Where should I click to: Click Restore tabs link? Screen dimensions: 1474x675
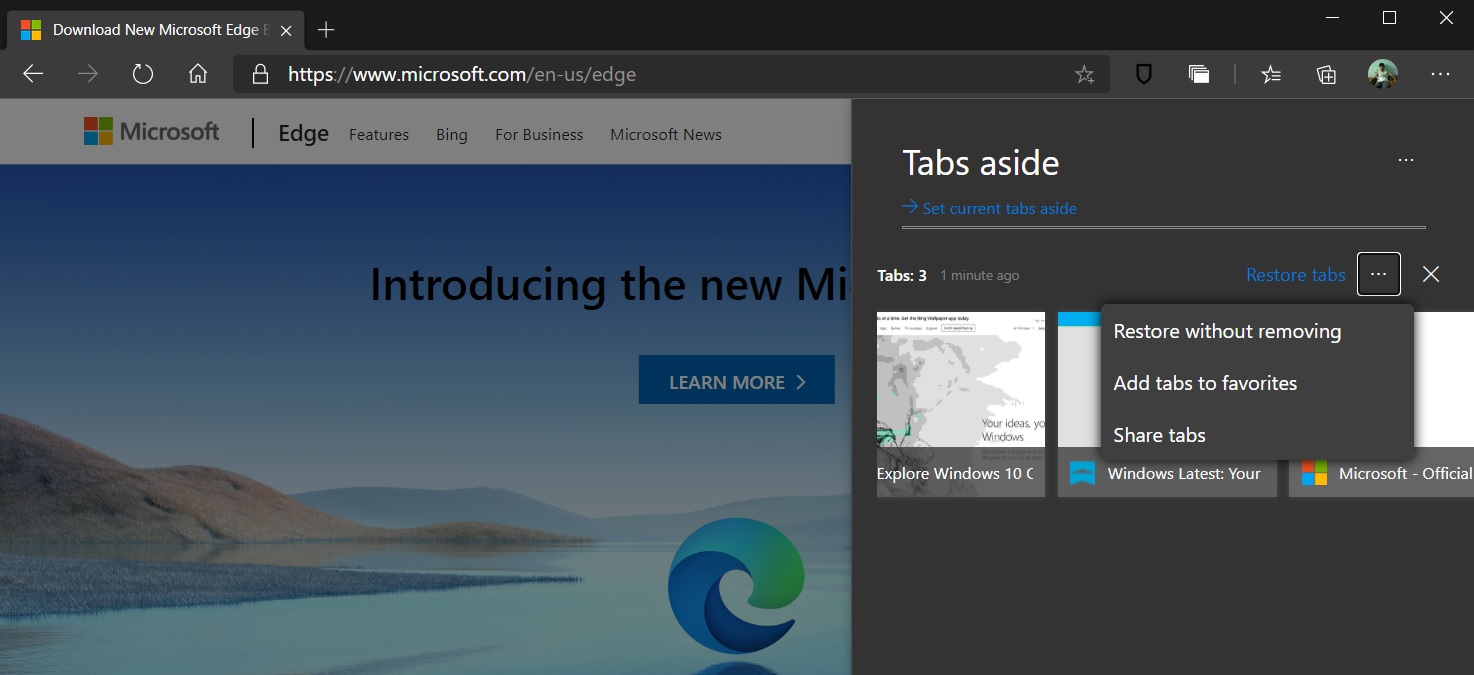click(1295, 274)
